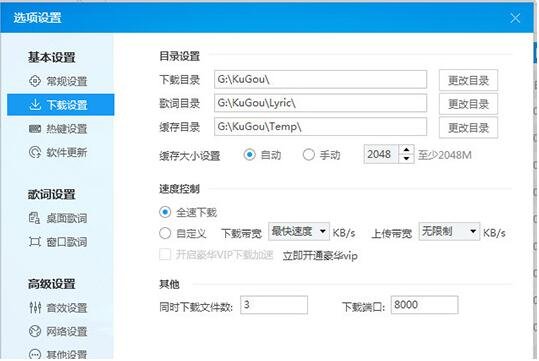
Task: Increase cache size with stepper up arrow
Action: tap(406, 150)
